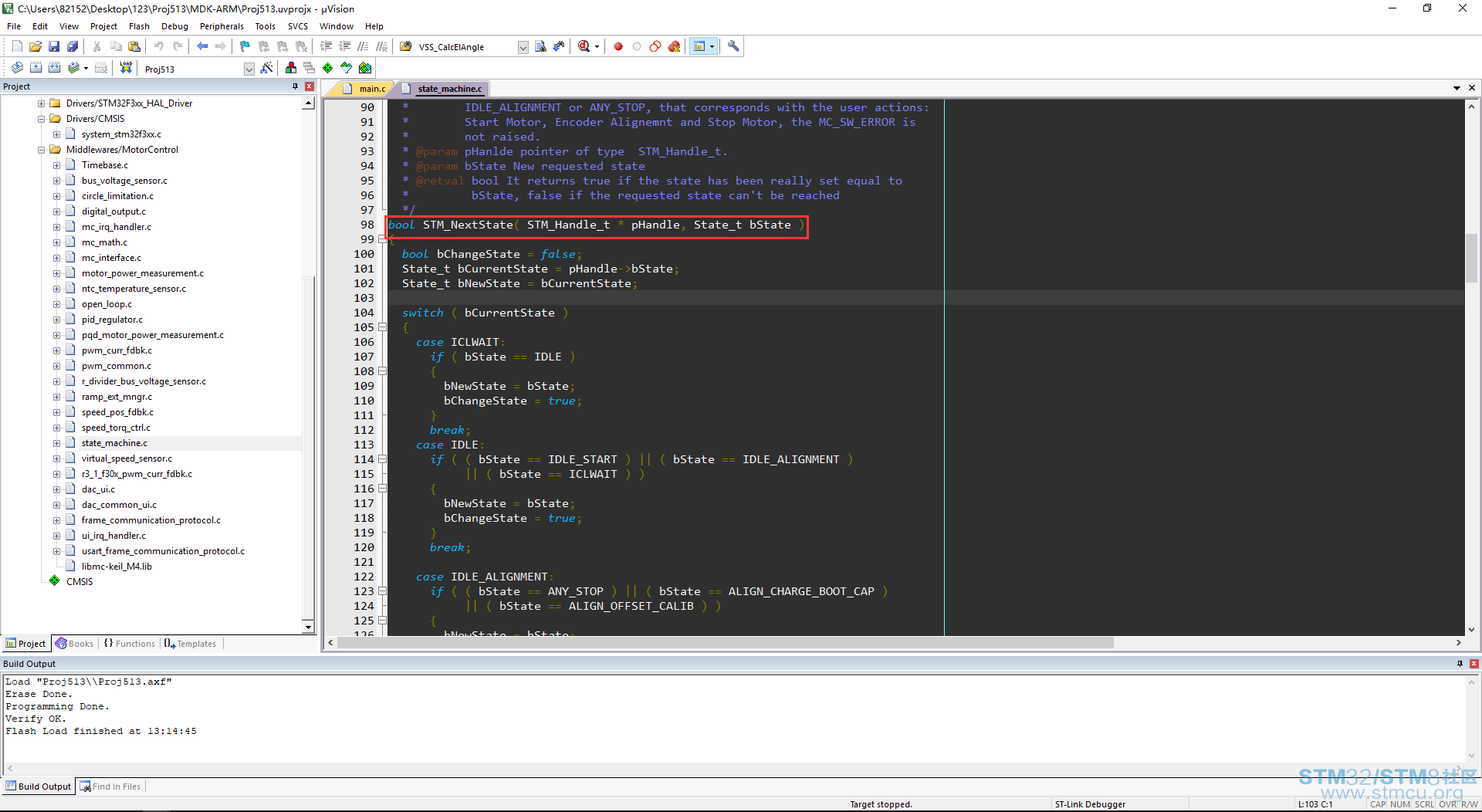Toggle code fold marker at line 123

click(382, 591)
